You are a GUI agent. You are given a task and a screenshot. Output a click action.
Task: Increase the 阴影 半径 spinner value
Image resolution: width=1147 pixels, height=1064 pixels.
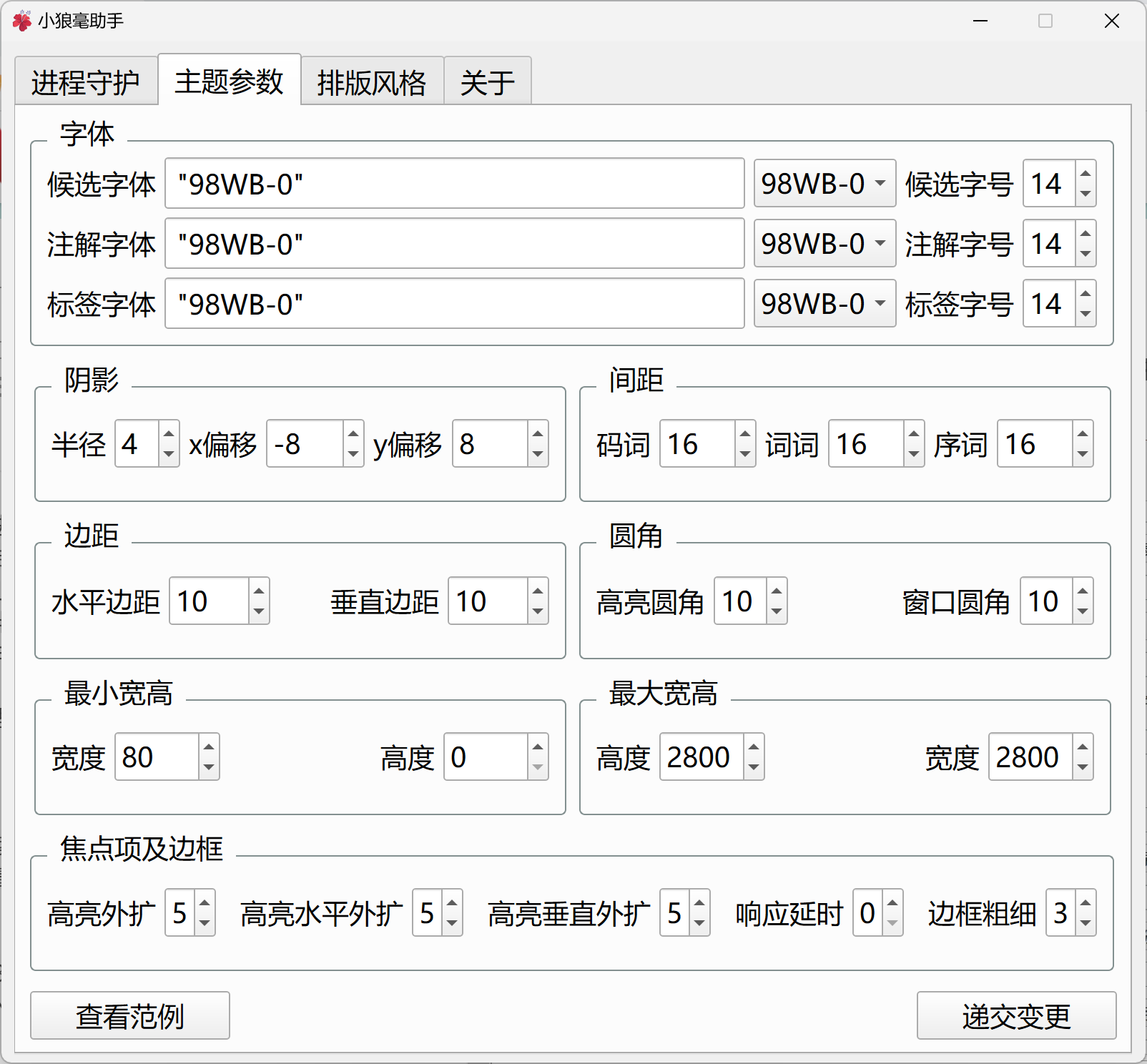[x=169, y=433]
